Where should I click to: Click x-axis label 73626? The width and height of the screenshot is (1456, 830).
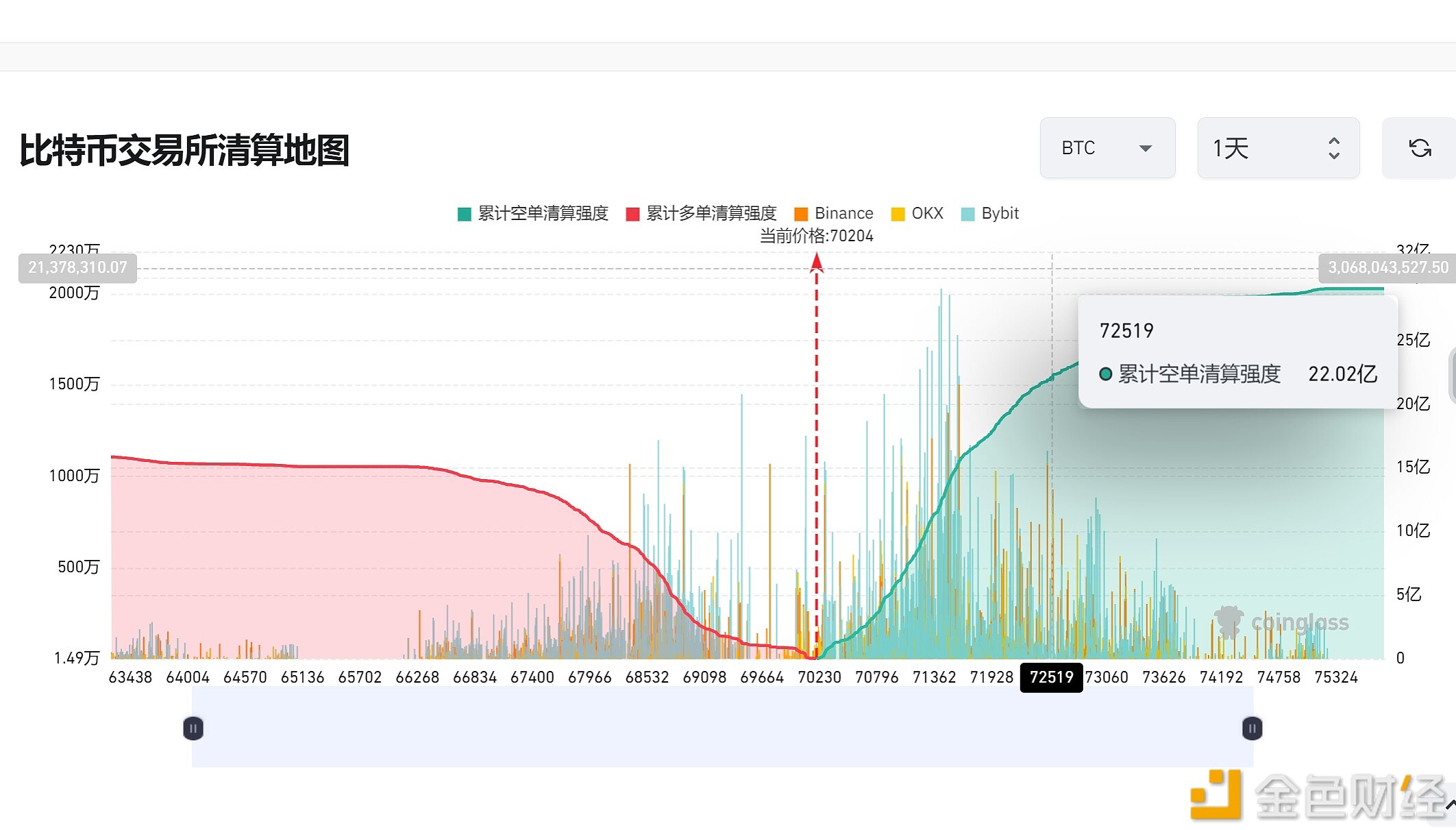[x=1163, y=677]
